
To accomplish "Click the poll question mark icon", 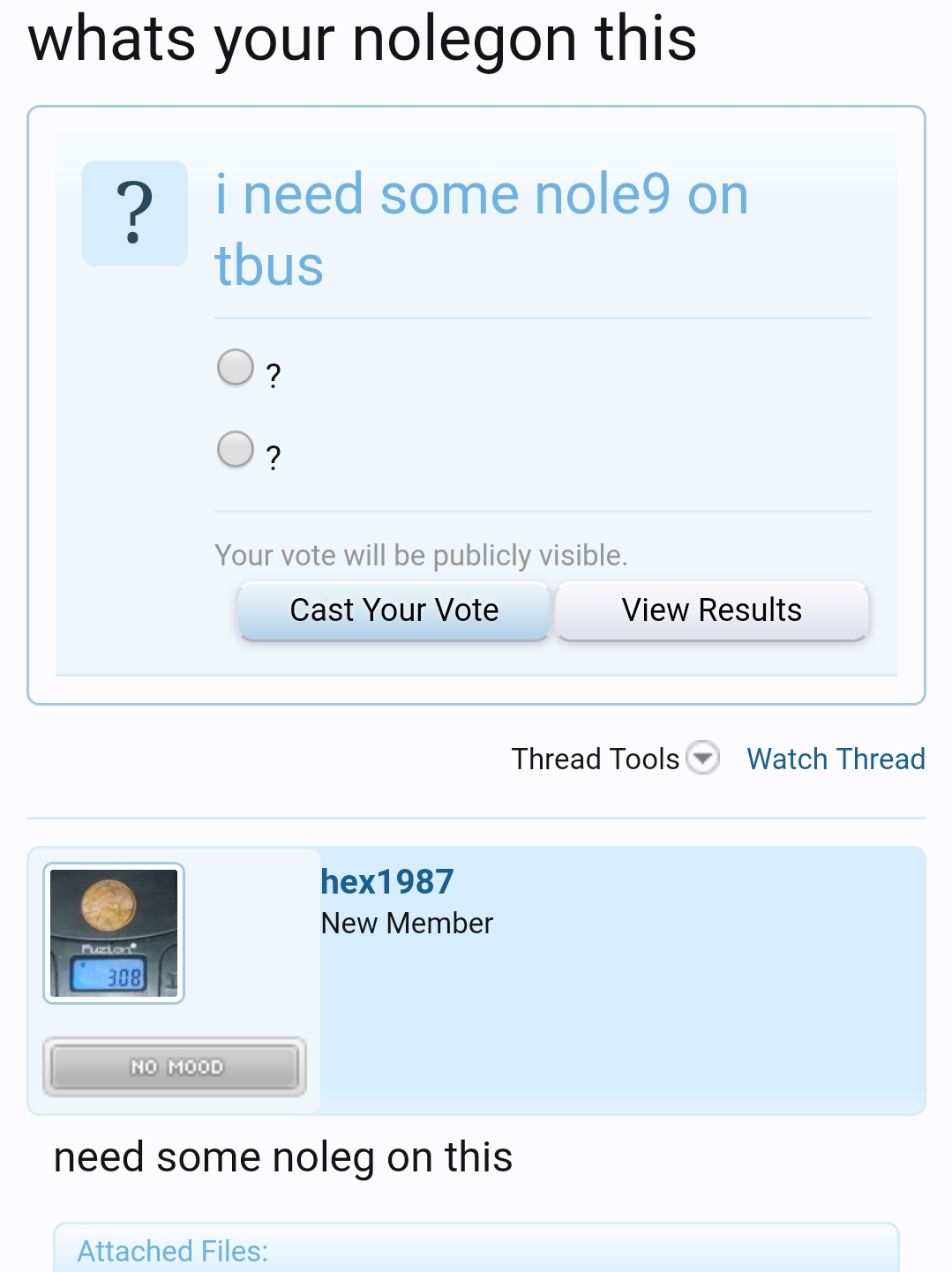I will (134, 213).
